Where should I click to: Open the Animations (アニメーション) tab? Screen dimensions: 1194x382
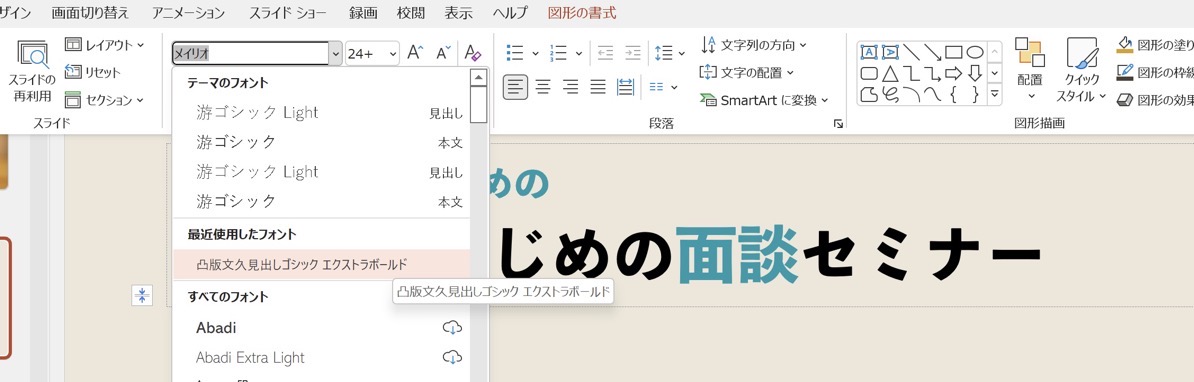click(188, 13)
